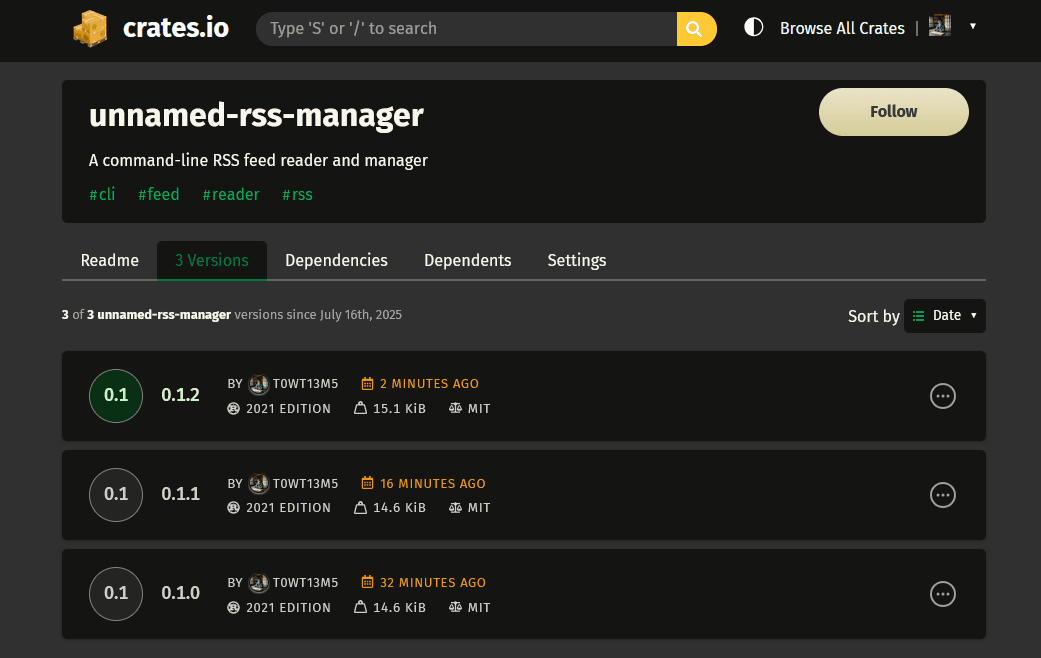Click the yellow search magnifier button
The height and width of the screenshot is (658, 1041).
[696, 29]
